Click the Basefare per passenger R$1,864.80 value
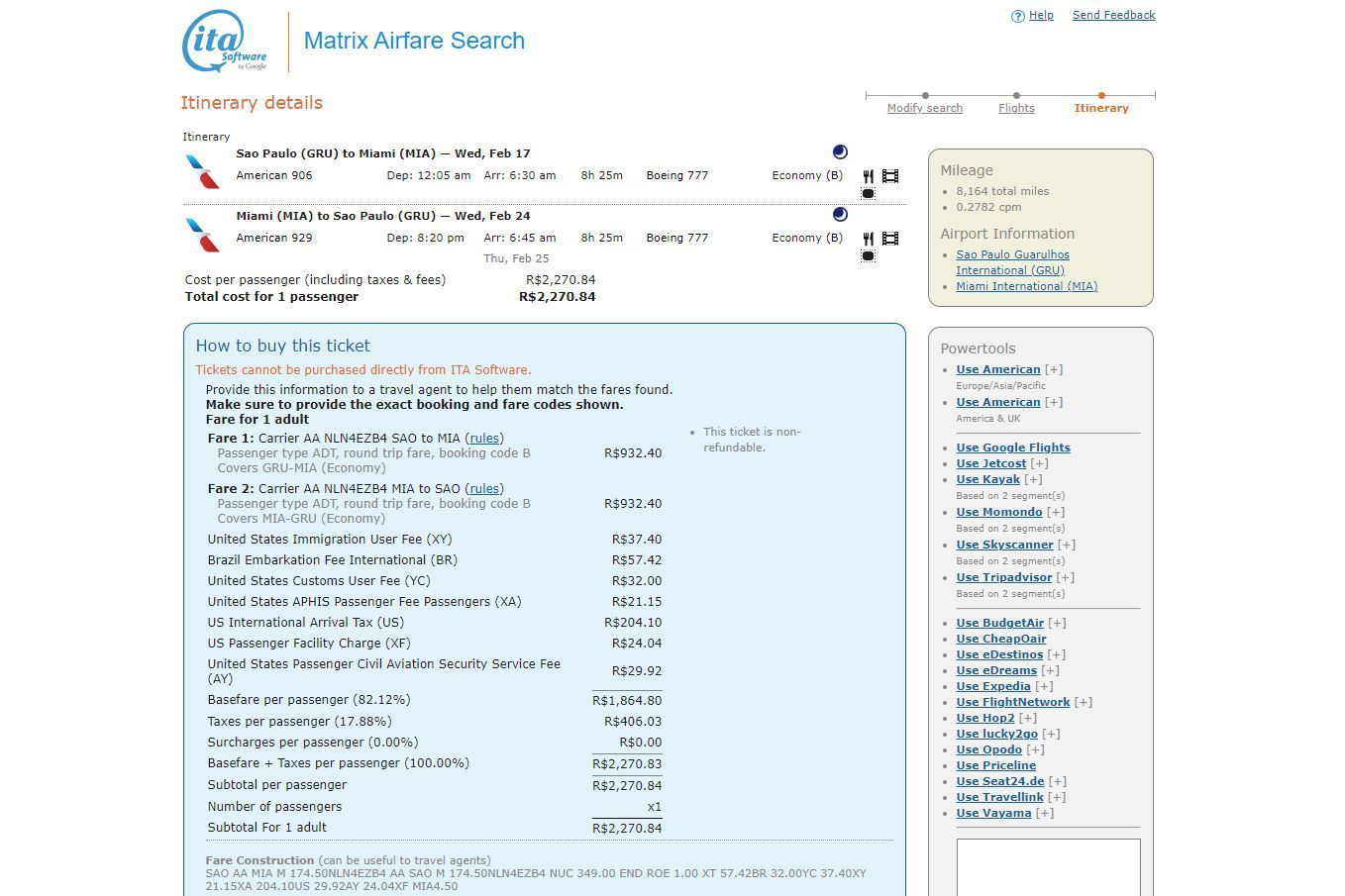Screen dimensions: 1345x896 pos(627,700)
